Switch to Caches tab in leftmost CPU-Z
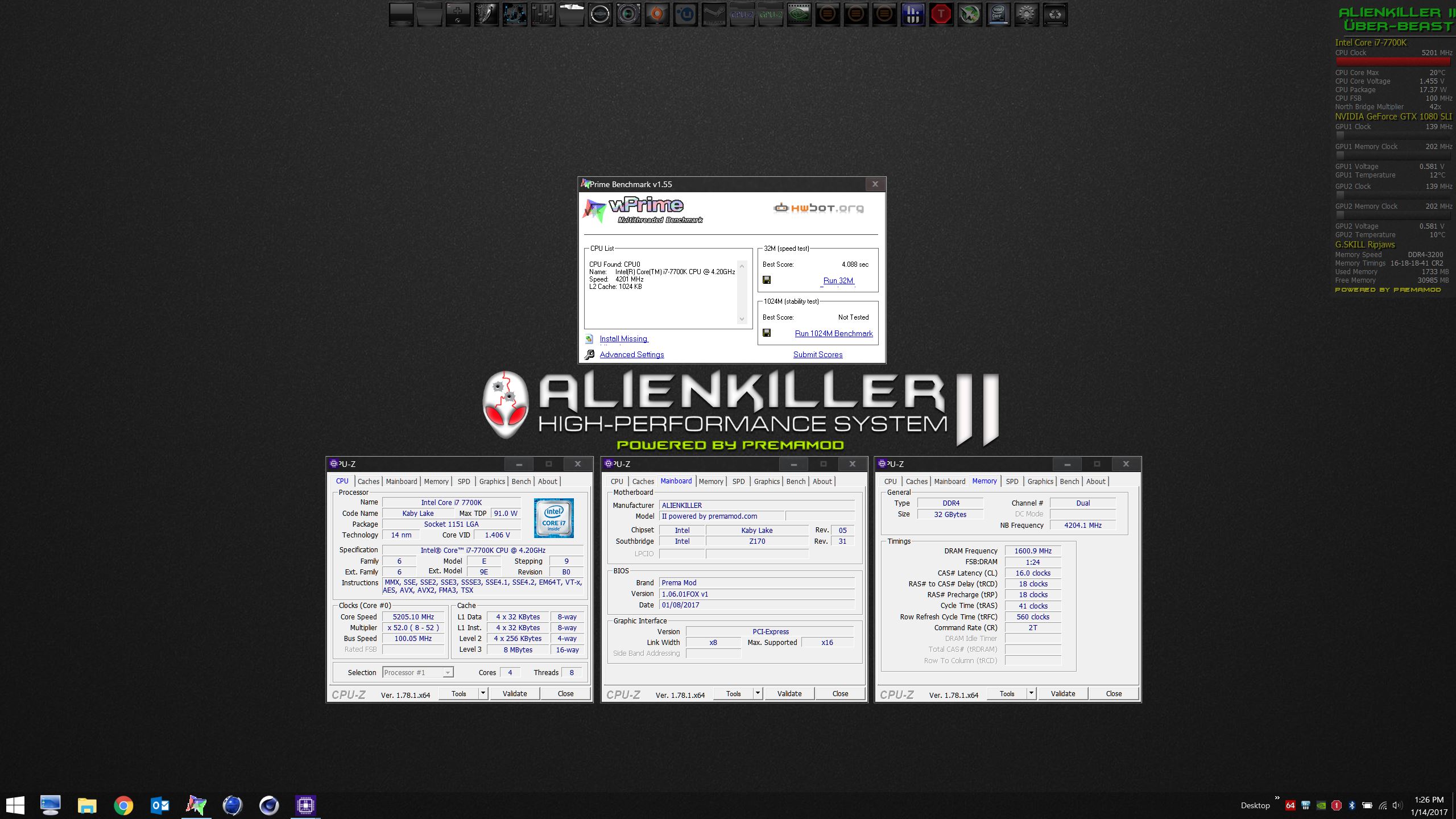The width and height of the screenshot is (1456, 819). pos(368,481)
